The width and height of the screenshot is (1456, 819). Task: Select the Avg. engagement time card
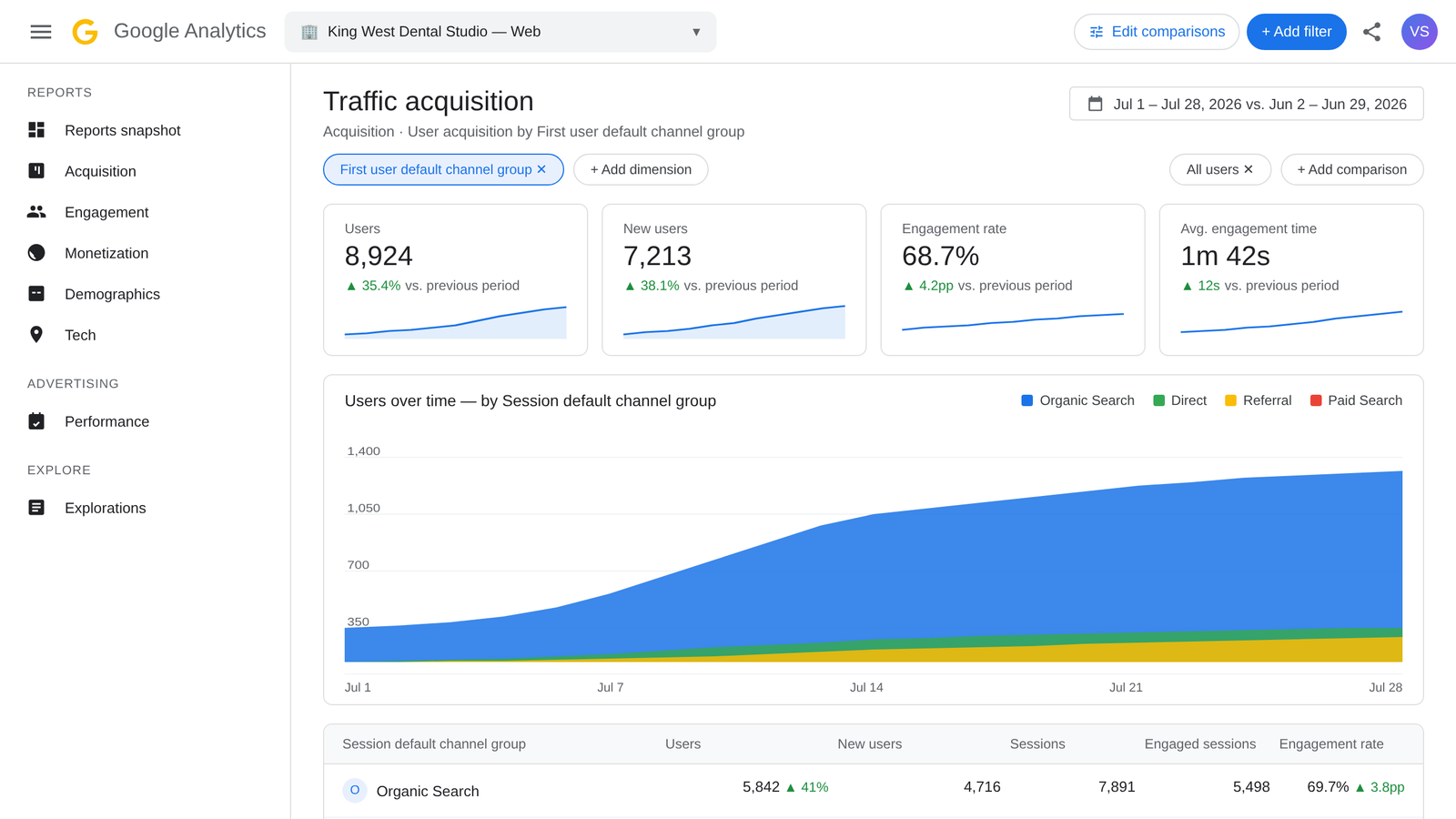coord(1291,279)
